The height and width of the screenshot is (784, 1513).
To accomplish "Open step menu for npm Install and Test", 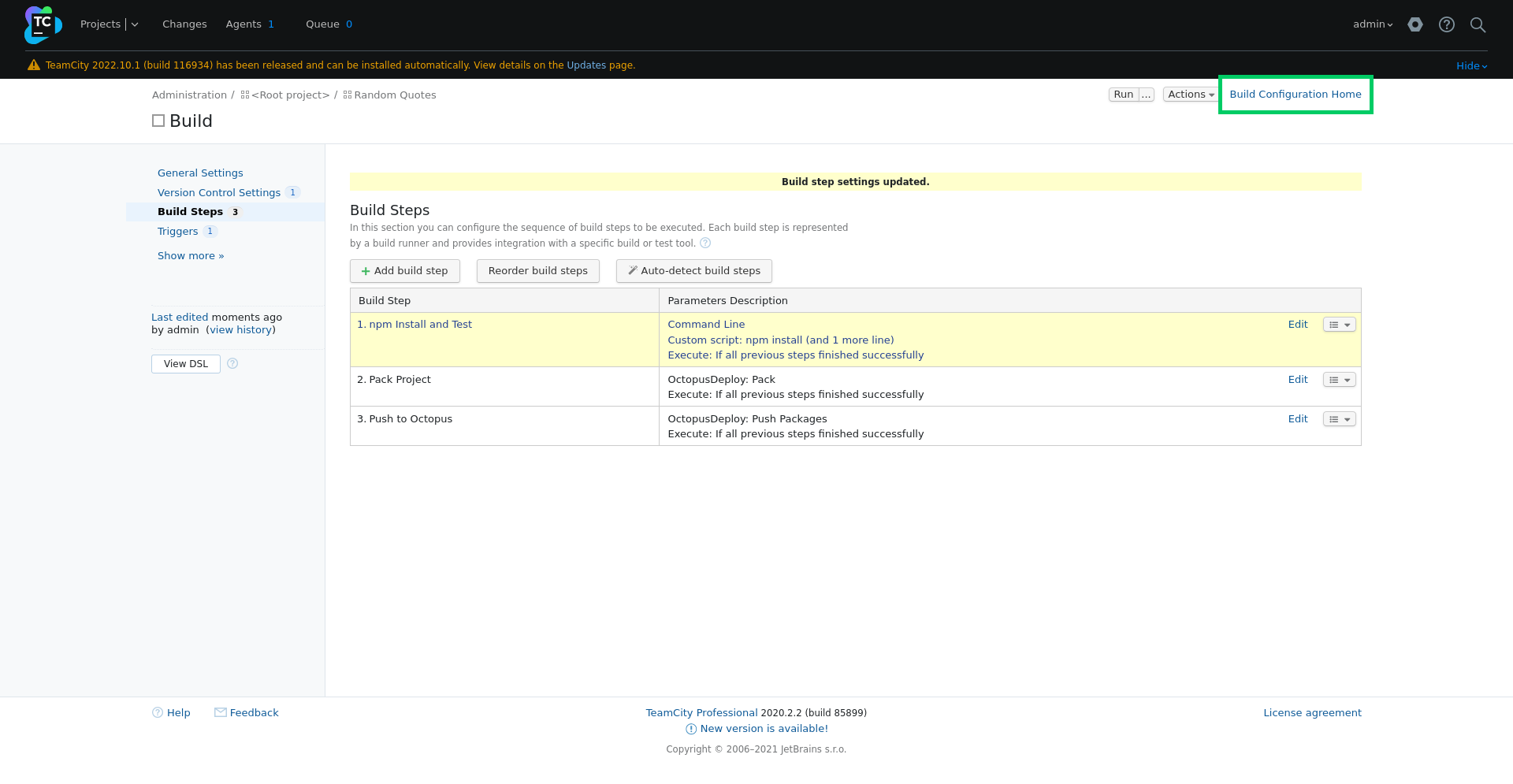I will (1339, 325).
